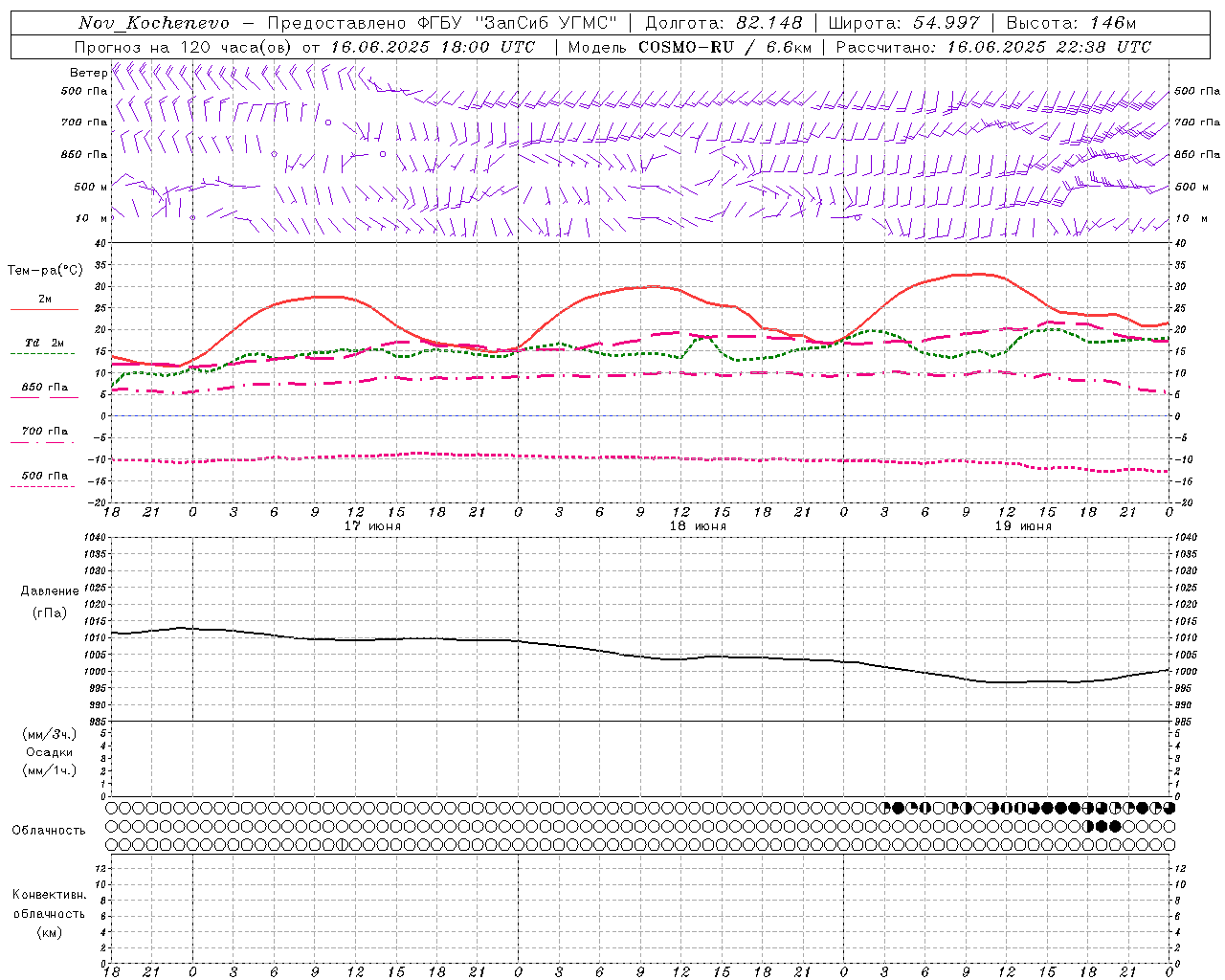Click the (мм/1ч.) unit label

[50, 770]
